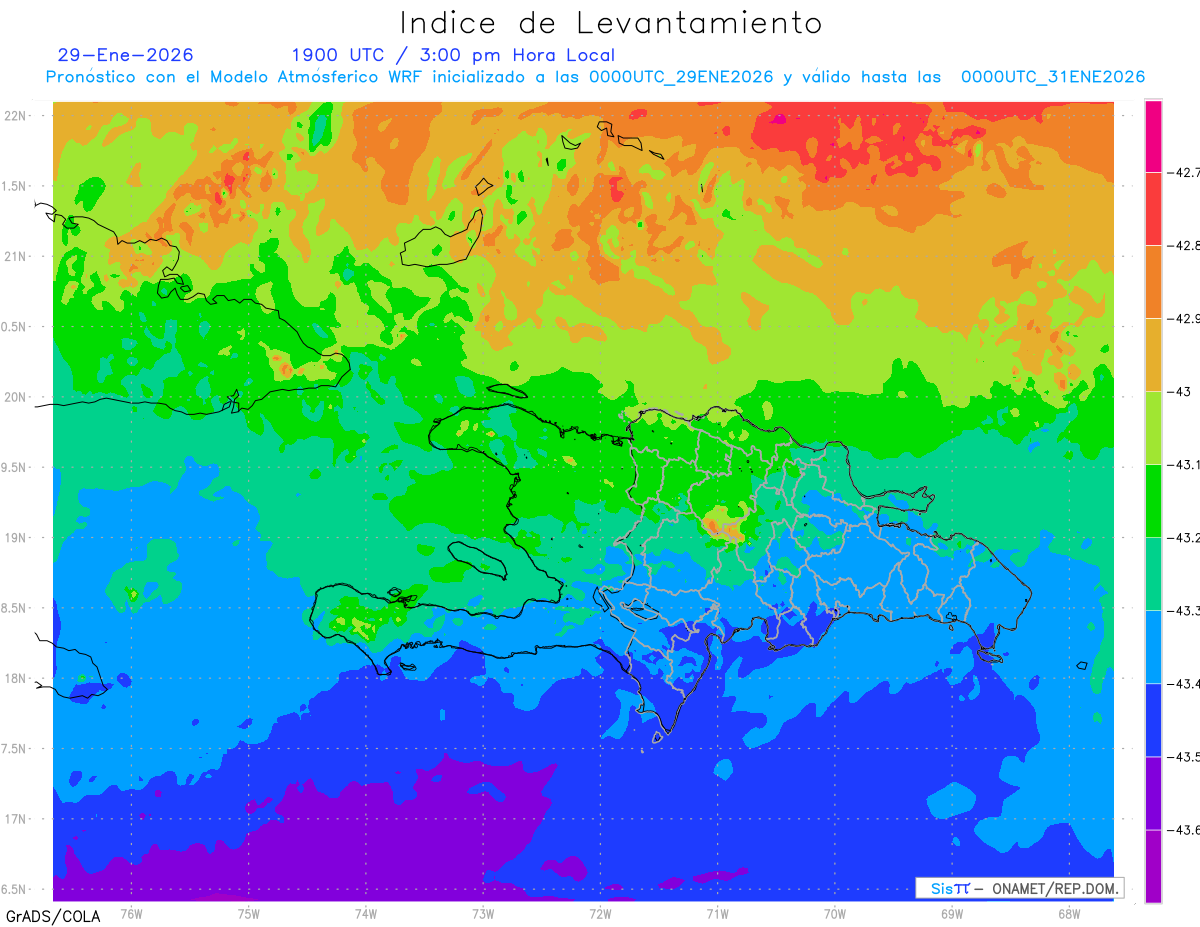Click the '75W' longitude axis label
Screen dimensions: 1200x927
click(x=249, y=913)
